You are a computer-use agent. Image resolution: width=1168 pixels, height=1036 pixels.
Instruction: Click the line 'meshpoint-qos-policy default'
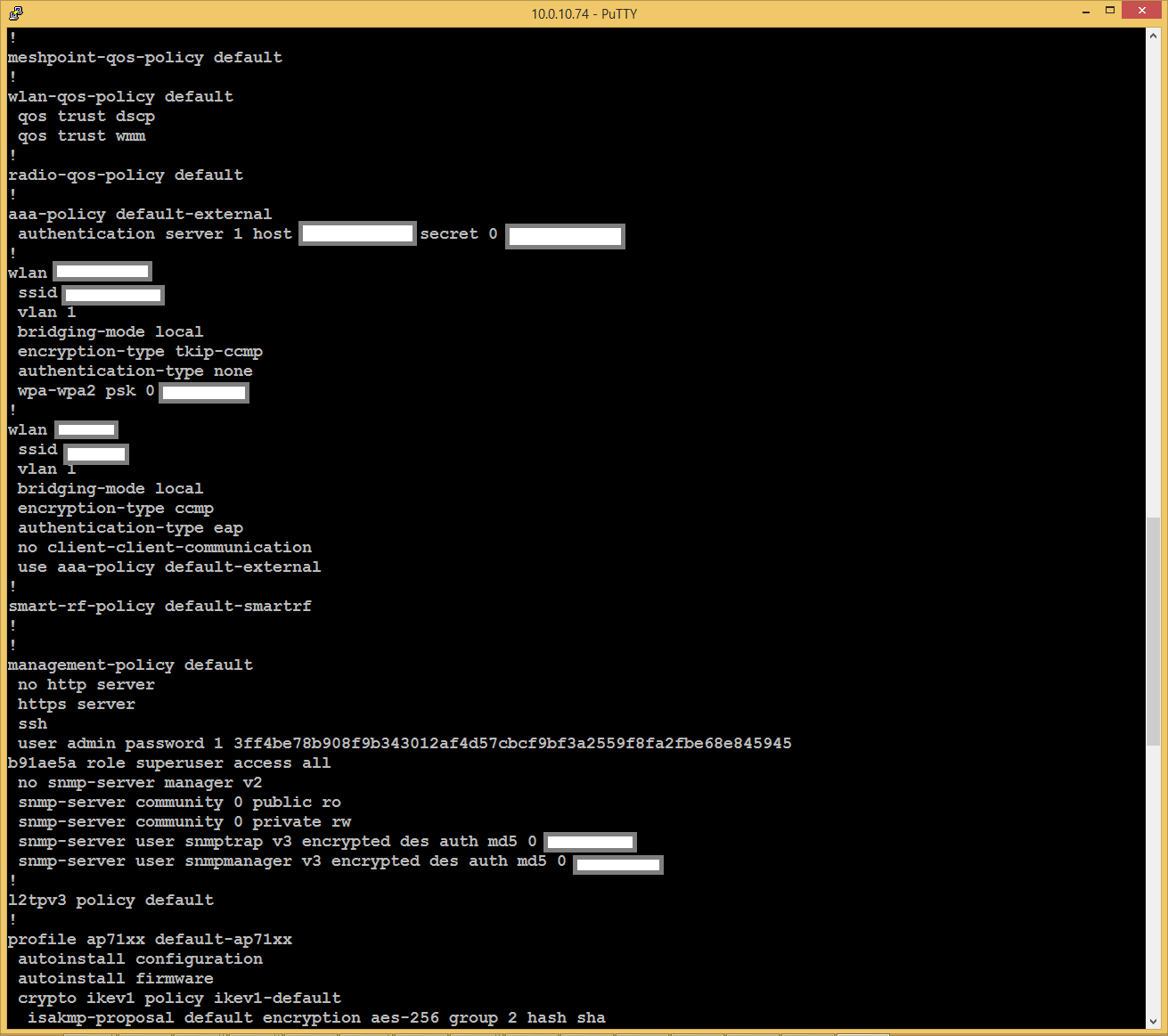(145, 57)
